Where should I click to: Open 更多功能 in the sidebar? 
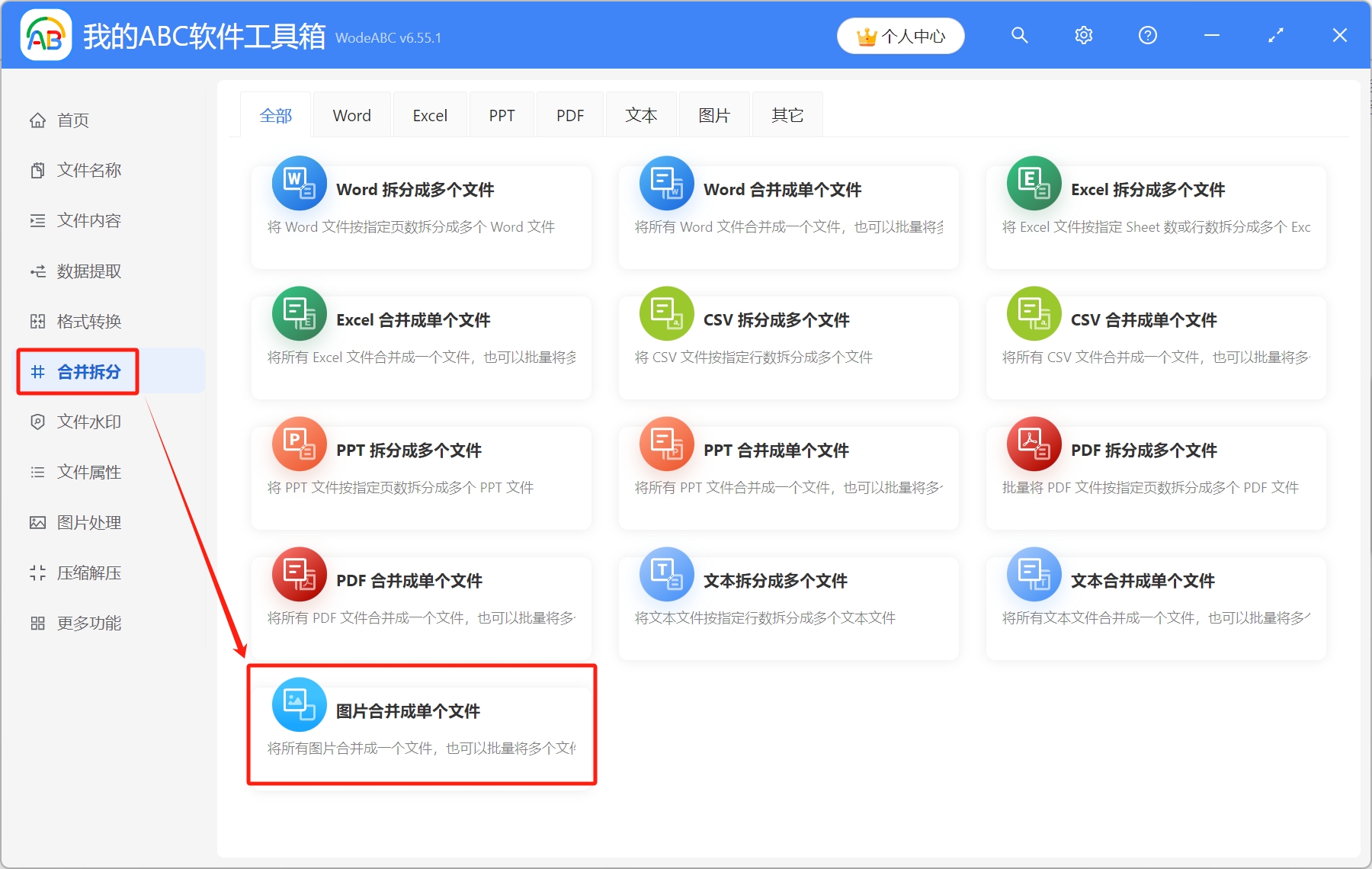point(88,623)
